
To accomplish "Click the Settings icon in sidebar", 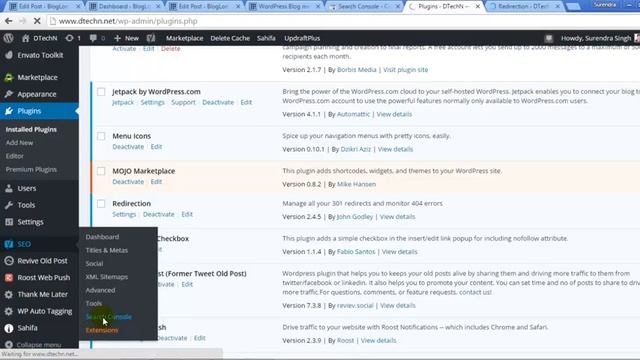I will point(9,222).
